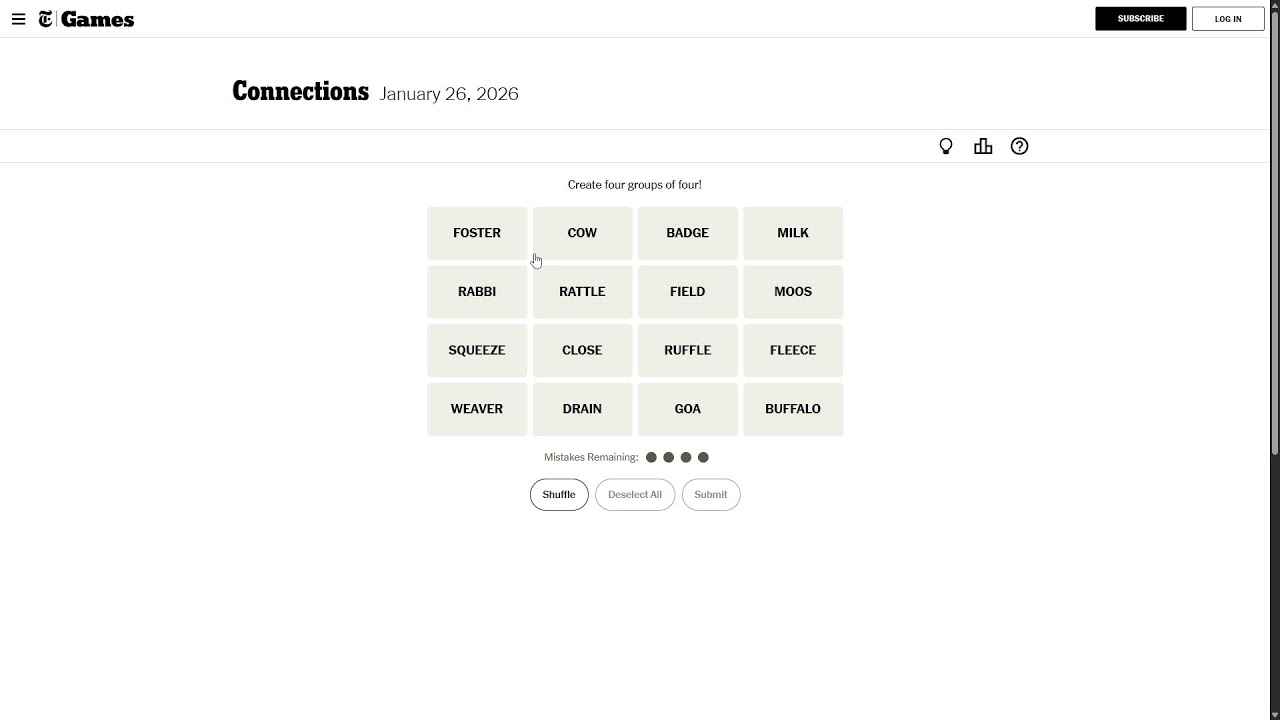Click the Subscribe button
Screen dimensions: 1280x720
1140,19
